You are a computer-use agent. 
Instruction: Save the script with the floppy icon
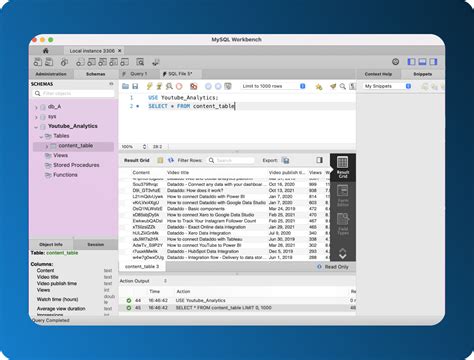click(135, 86)
